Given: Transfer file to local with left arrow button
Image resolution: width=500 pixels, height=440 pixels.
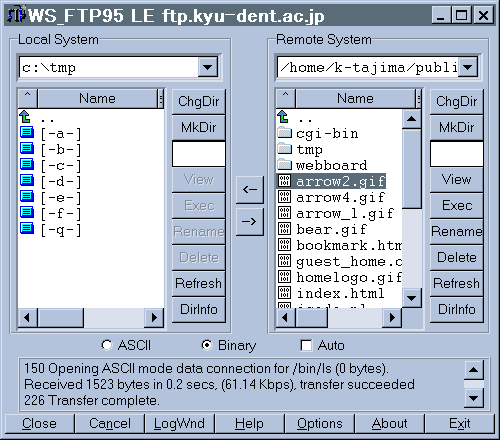Looking at the screenshot, I should pos(250,190).
